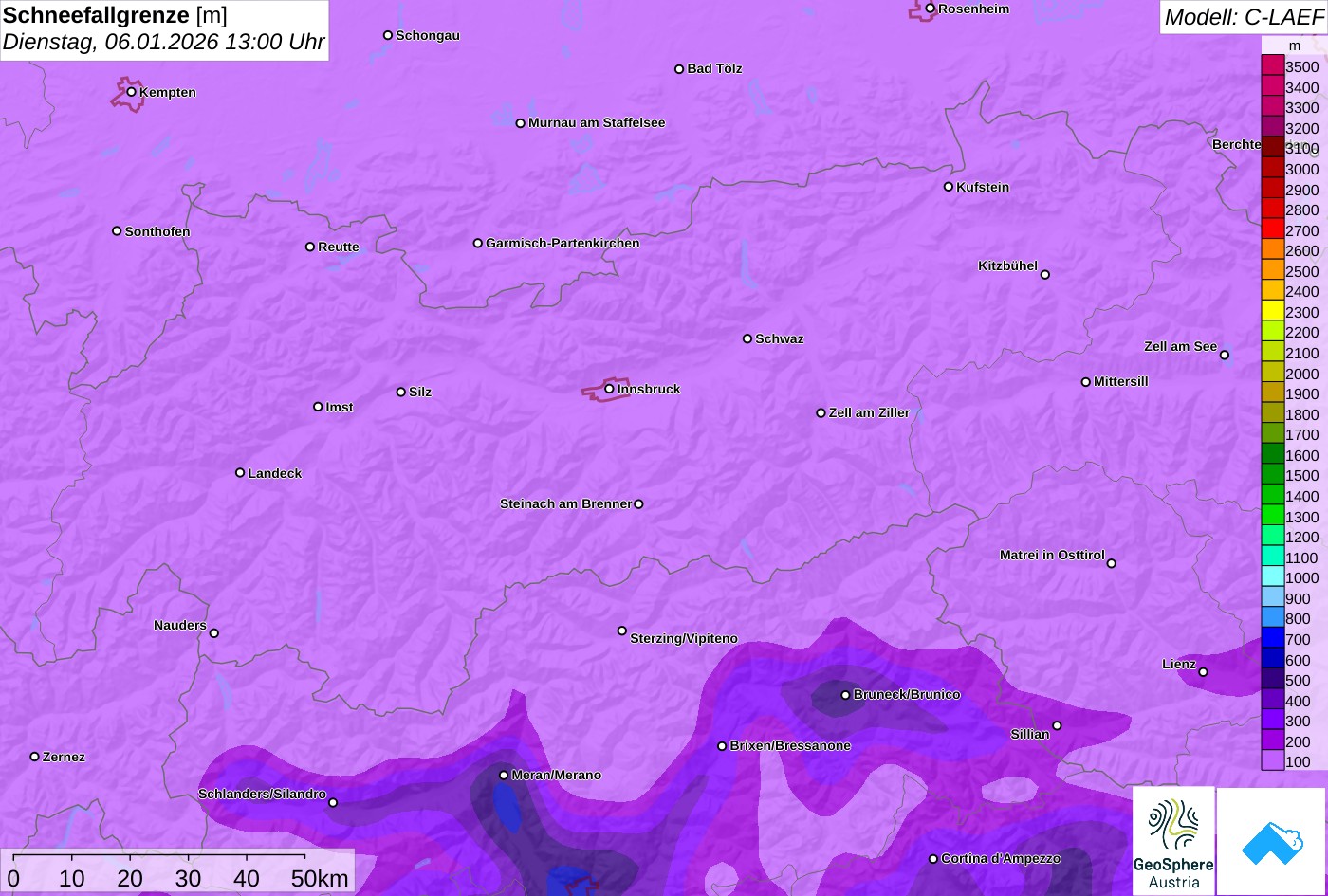Viewport: 1328px width, 896px height.
Task: Click the Bad Tölz marker dot
Action: 679,69
